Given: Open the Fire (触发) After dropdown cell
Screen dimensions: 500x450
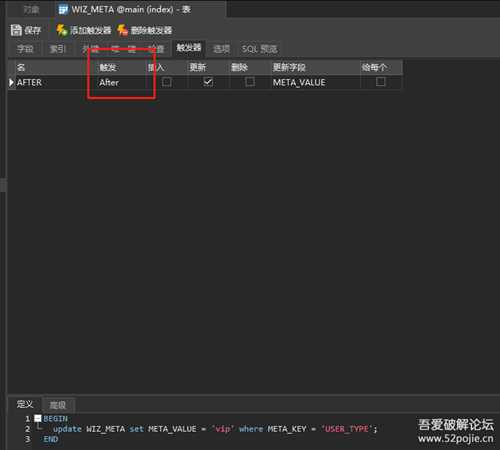Looking at the screenshot, I should pyautogui.click(x=121, y=82).
